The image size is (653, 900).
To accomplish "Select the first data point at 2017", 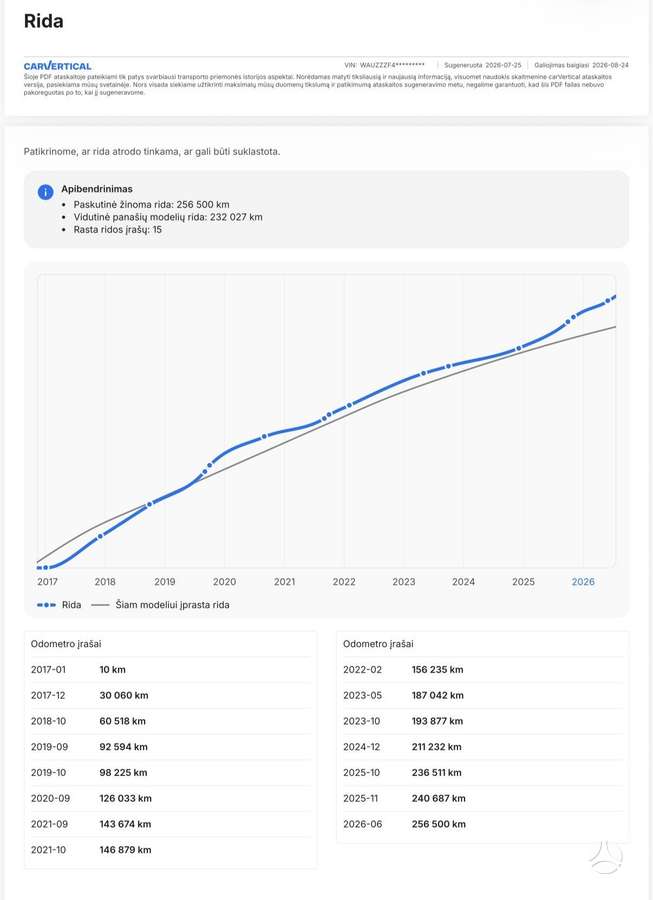I will 45,568.
